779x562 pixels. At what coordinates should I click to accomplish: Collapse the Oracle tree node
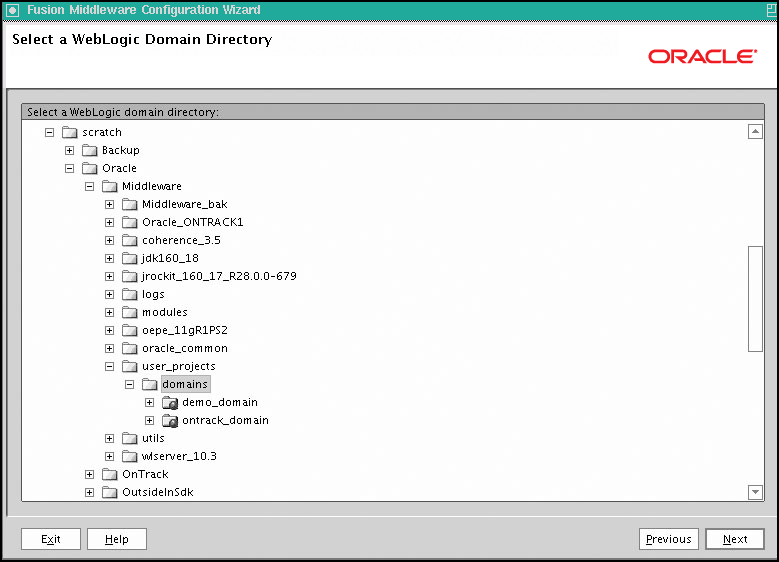(70, 168)
